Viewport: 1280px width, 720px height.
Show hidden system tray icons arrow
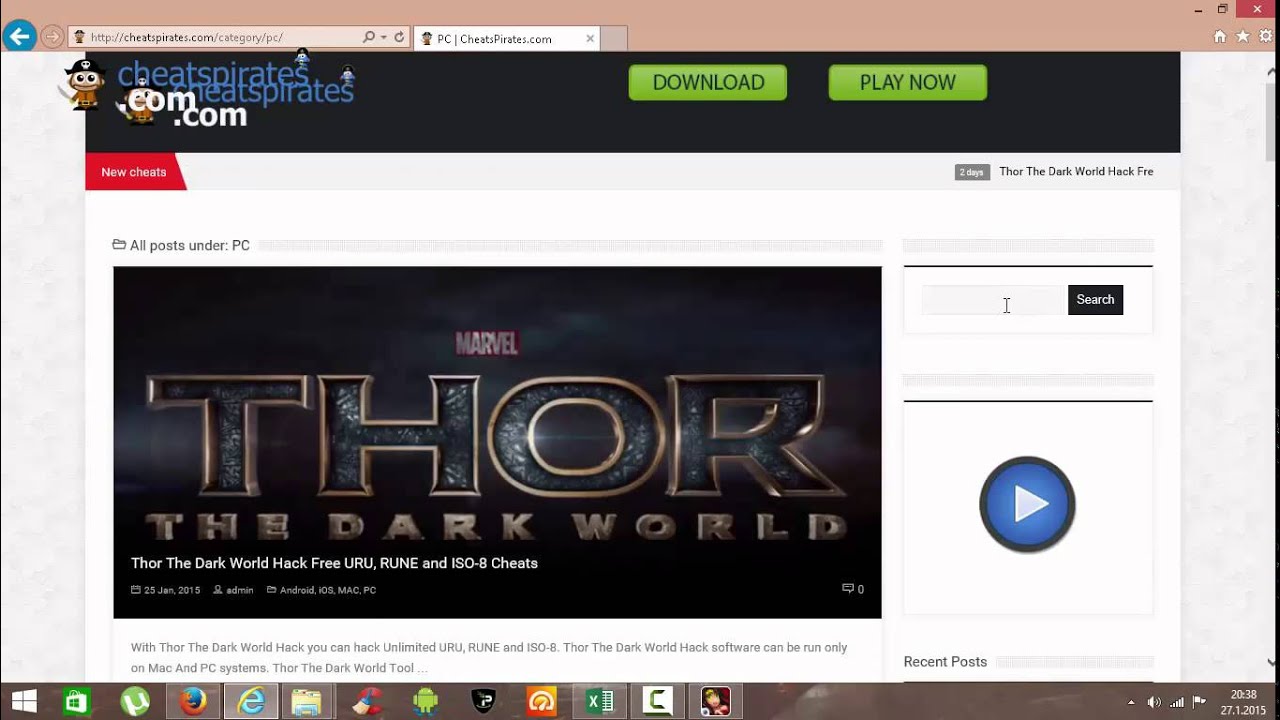pyautogui.click(x=1131, y=702)
